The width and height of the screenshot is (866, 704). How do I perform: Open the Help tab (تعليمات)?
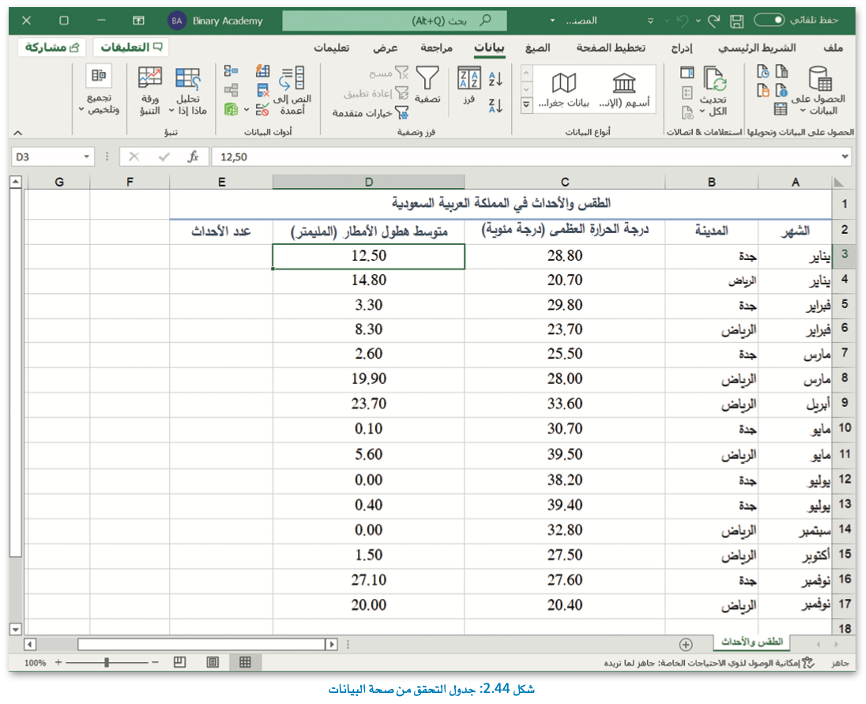pos(331,48)
